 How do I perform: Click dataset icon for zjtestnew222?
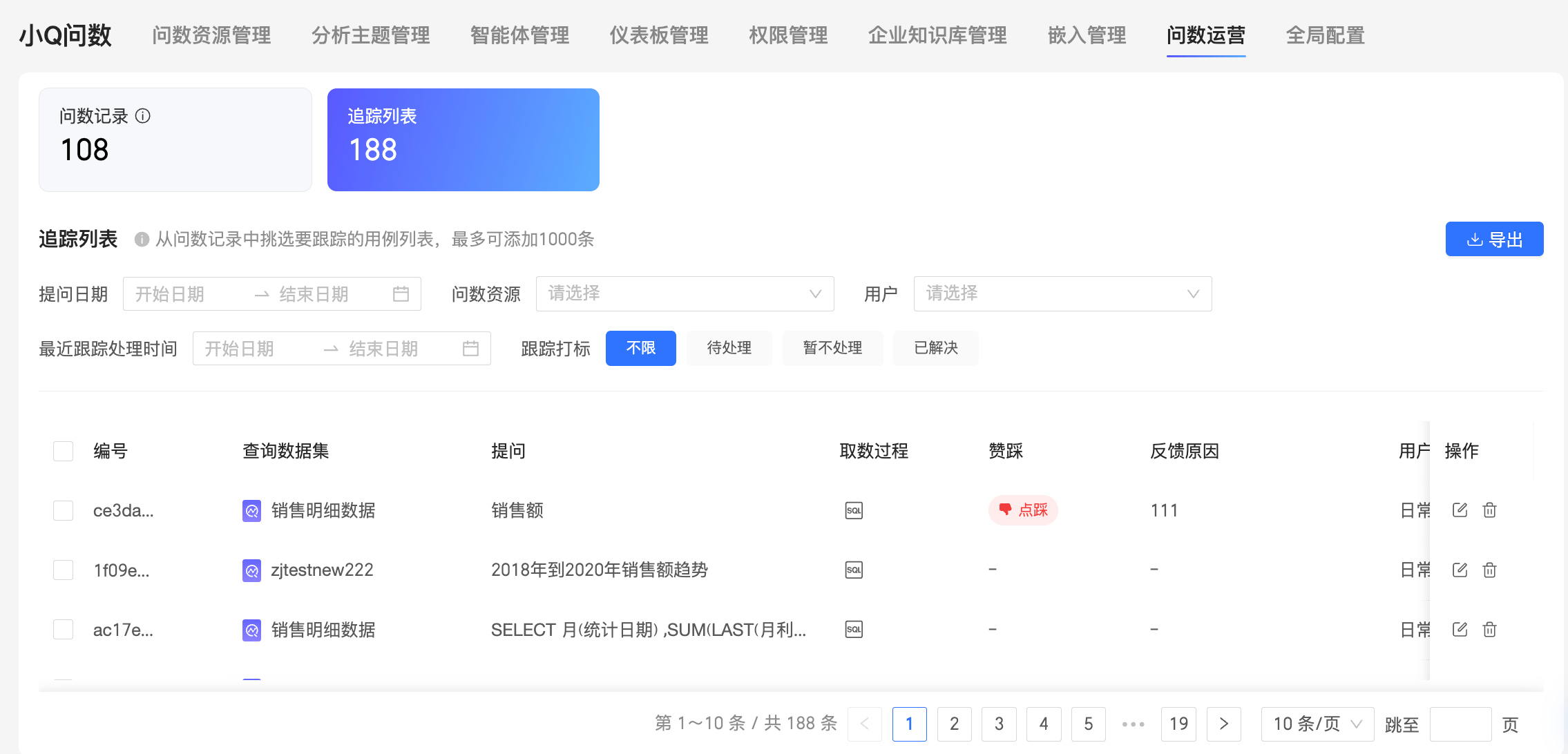[251, 570]
